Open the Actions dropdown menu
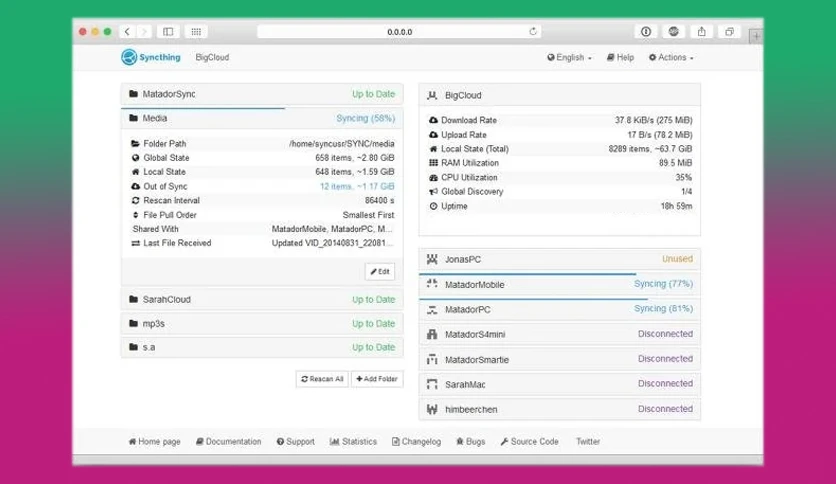Image resolution: width=836 pixels, height=484 pixels. click(671, 58)
